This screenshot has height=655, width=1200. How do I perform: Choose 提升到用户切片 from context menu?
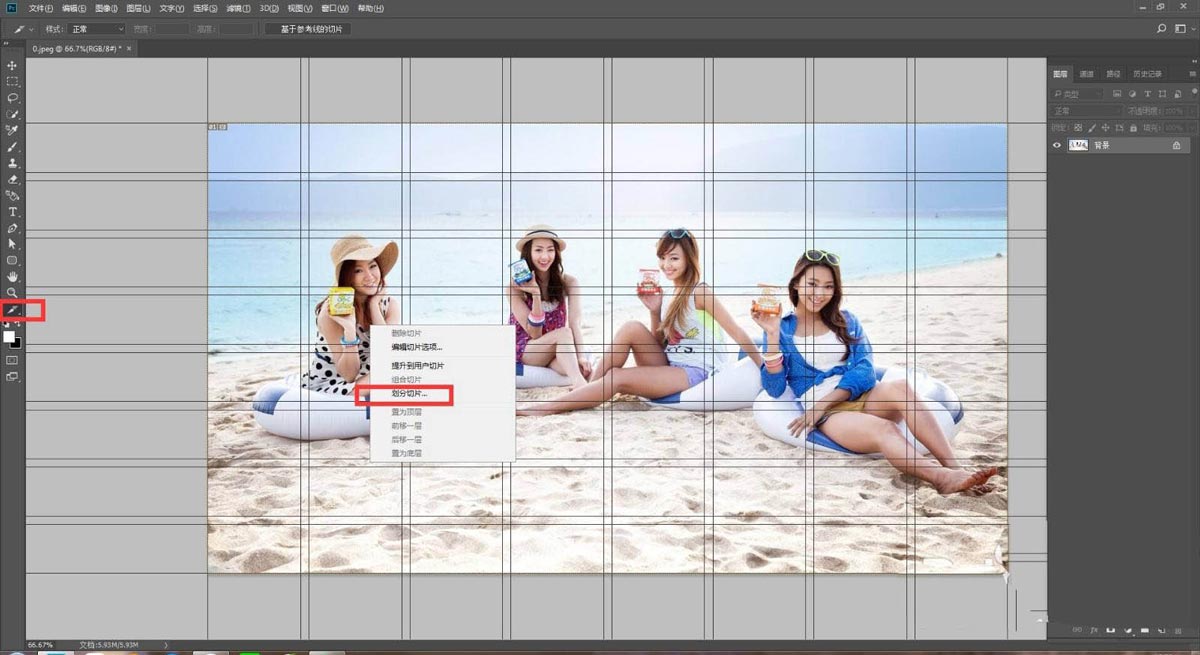pos(417,366)
